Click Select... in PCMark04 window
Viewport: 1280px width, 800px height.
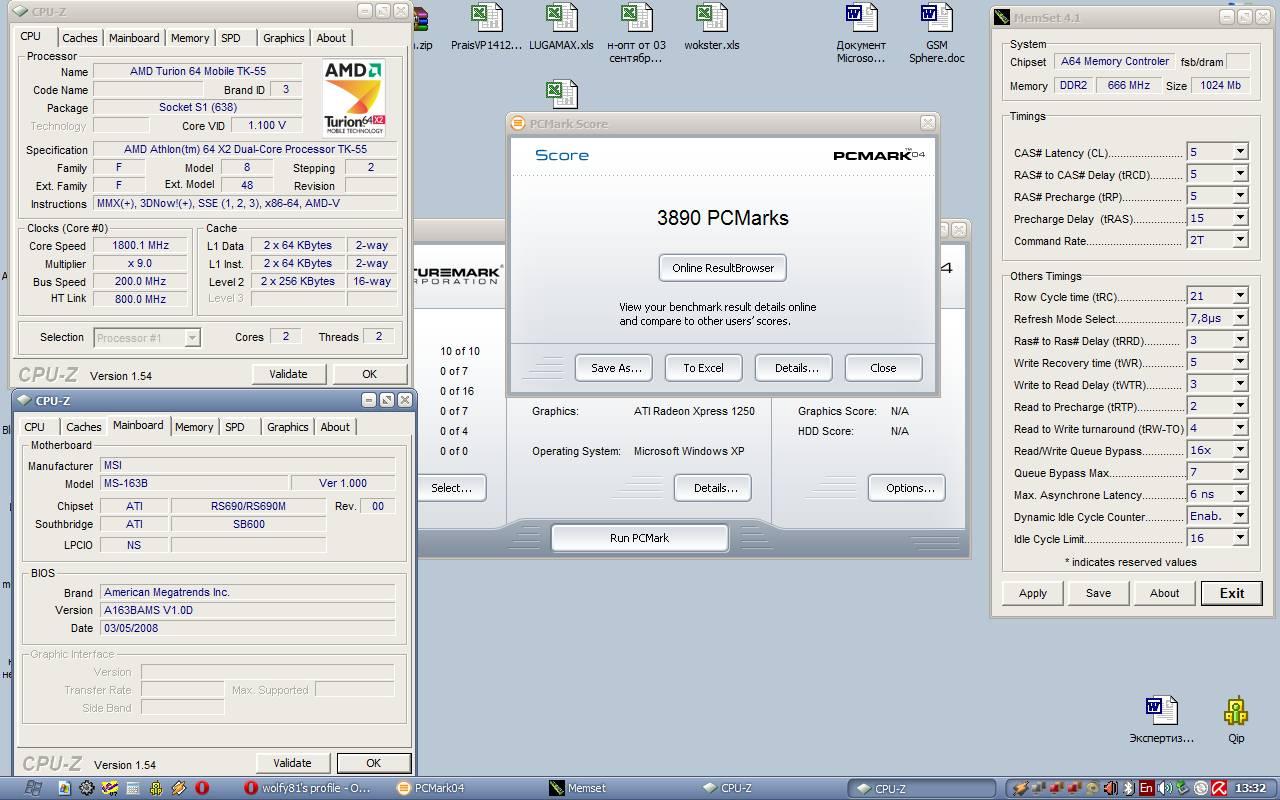tap(451, 488)
